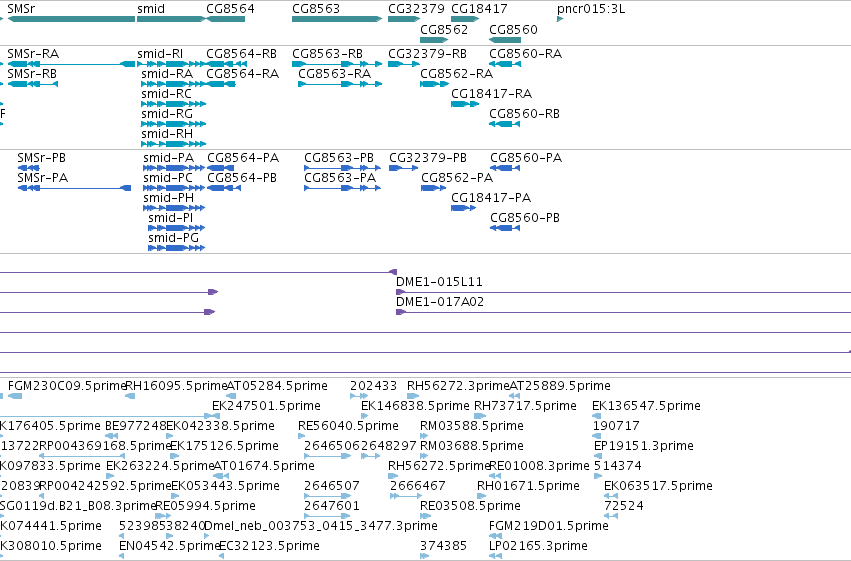This screenshot has width=851, height=561.
Task: Click transcript SMSr-RA
Action: (x=33, y=54)
